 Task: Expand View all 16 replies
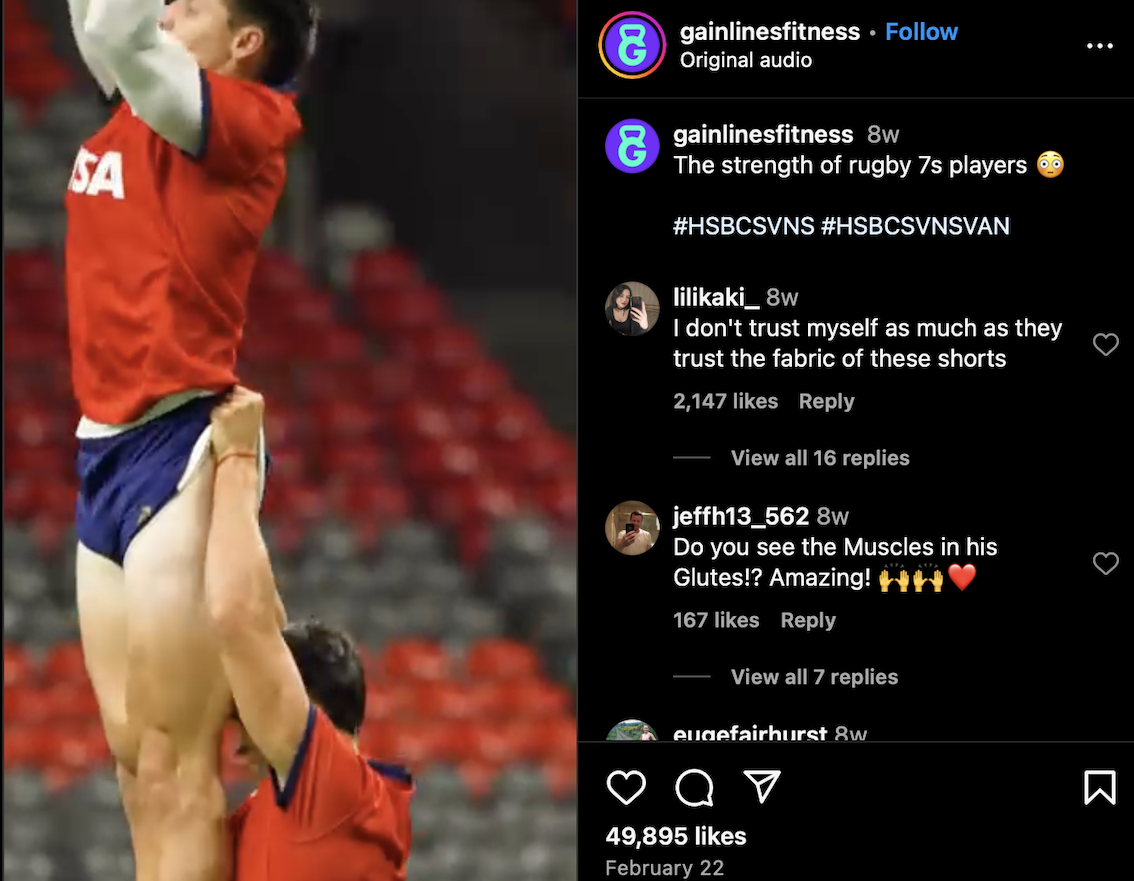[x=820, y=458]
